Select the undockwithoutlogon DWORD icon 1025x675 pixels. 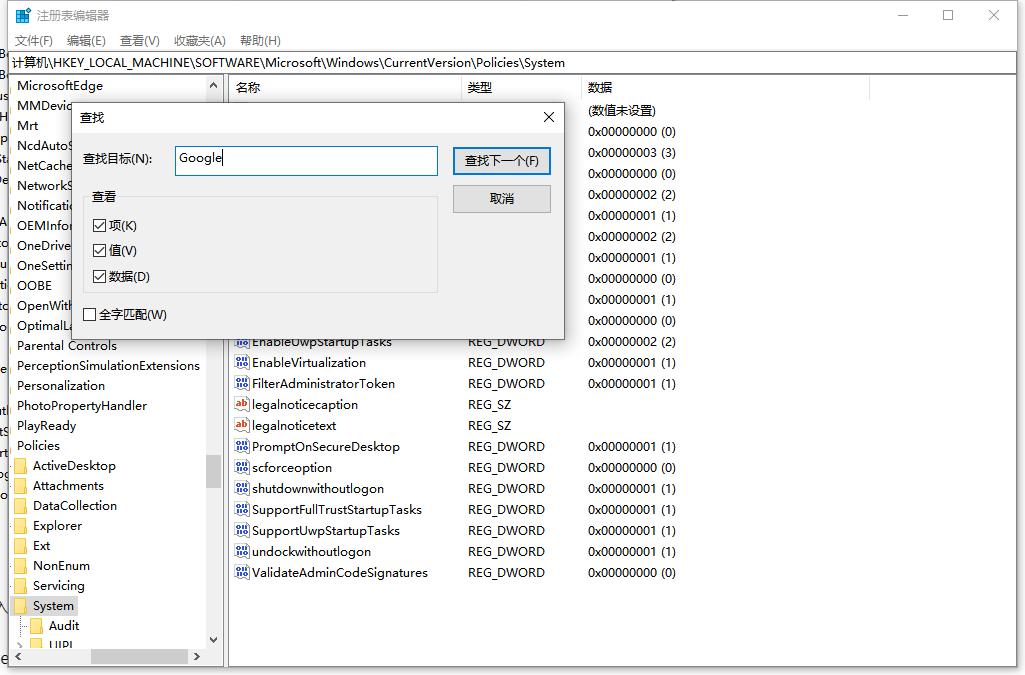[242, 552]
